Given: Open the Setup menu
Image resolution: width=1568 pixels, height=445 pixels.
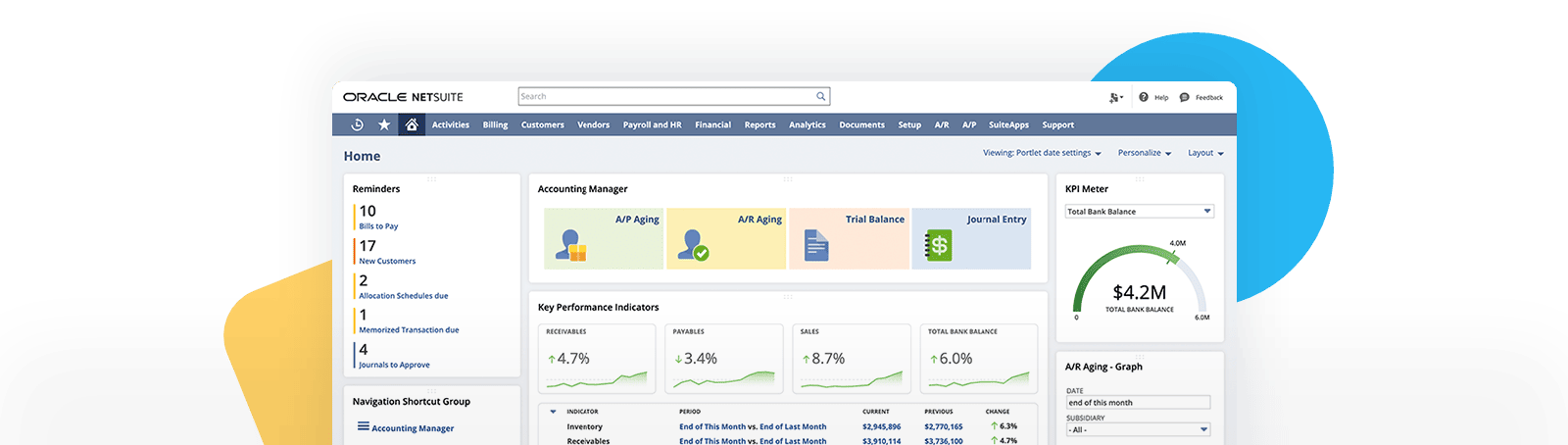Looking at the screenshot, I should pyautogui.click(x=909, y=124).
